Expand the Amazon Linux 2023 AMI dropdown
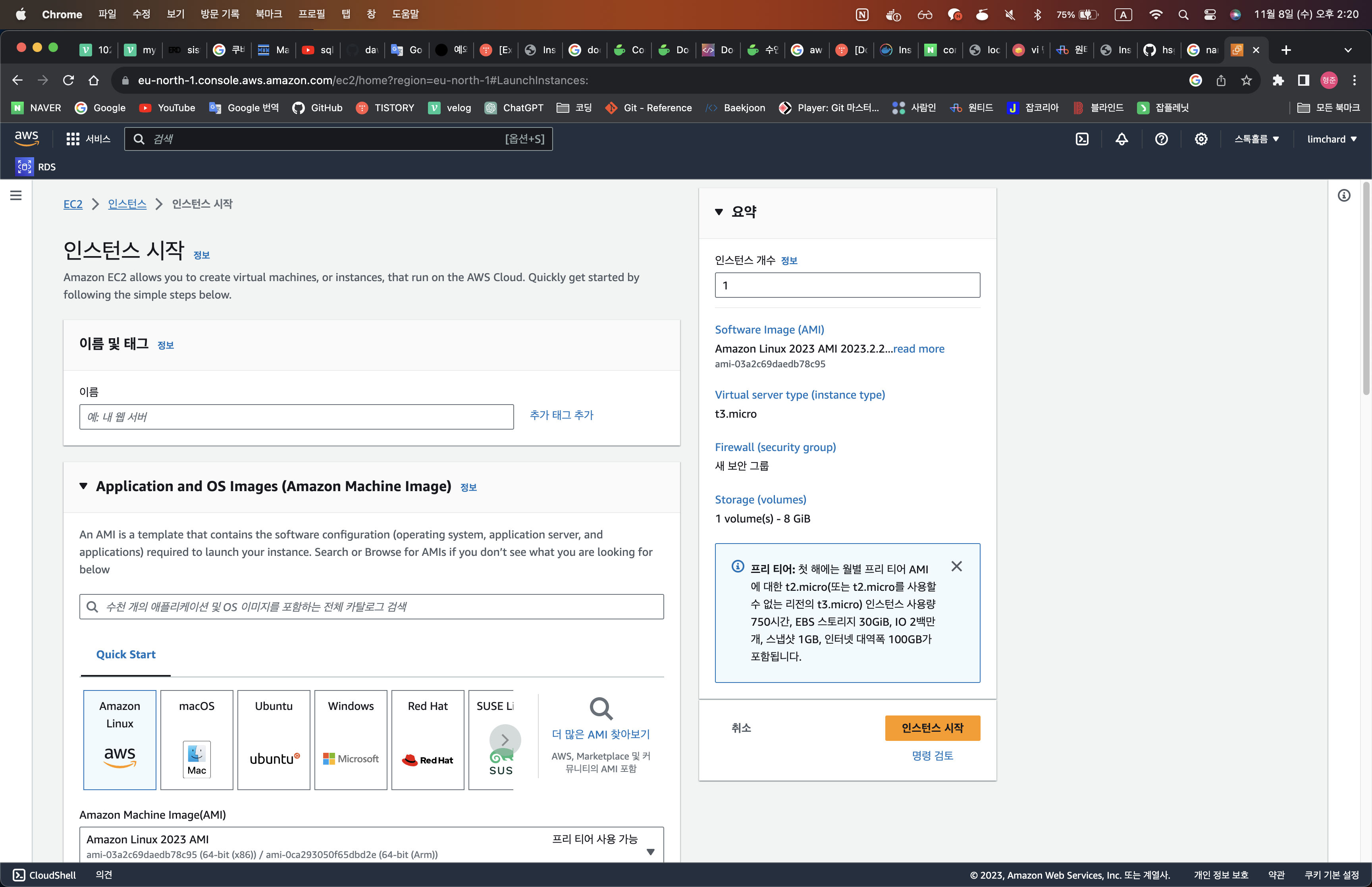 [x=651, y=851]
